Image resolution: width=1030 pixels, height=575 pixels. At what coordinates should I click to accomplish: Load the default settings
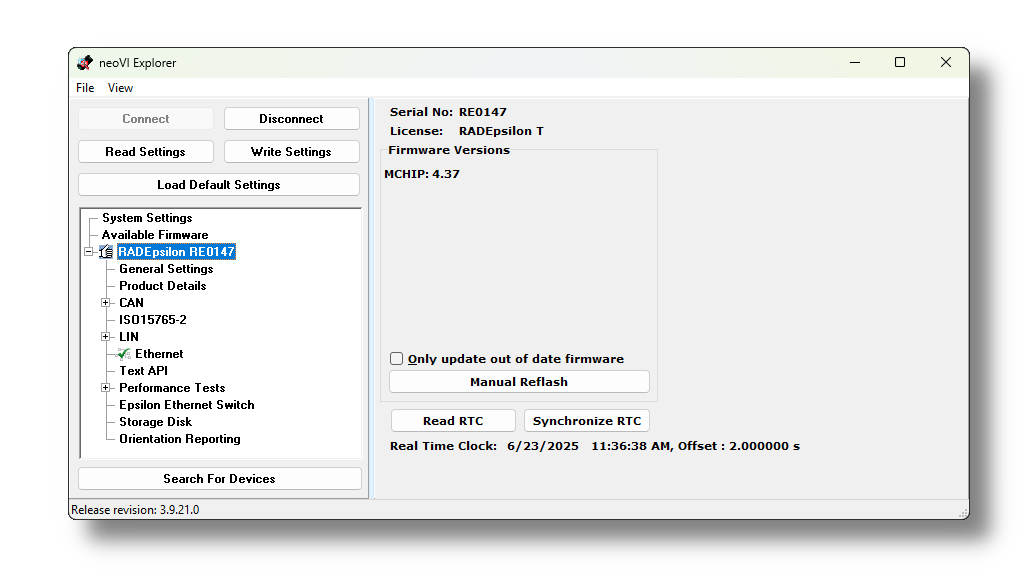point(219,185)
